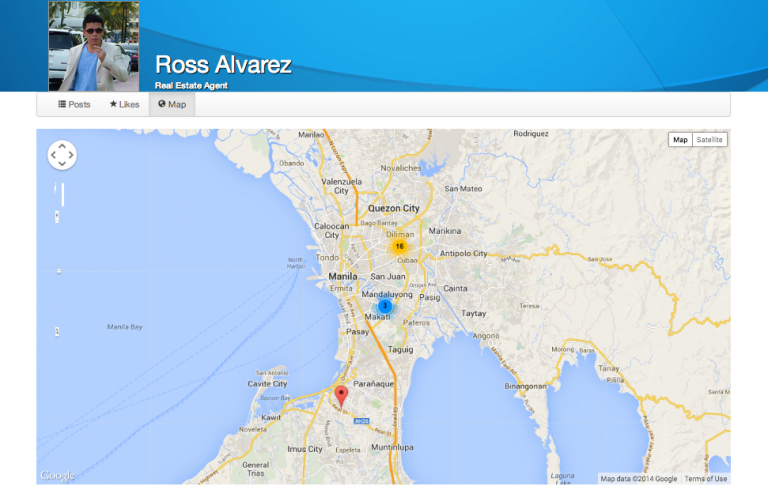Screen dimensions: 768x490
Task: Click the Pasay map label
Action: click(x=358, y=332)
